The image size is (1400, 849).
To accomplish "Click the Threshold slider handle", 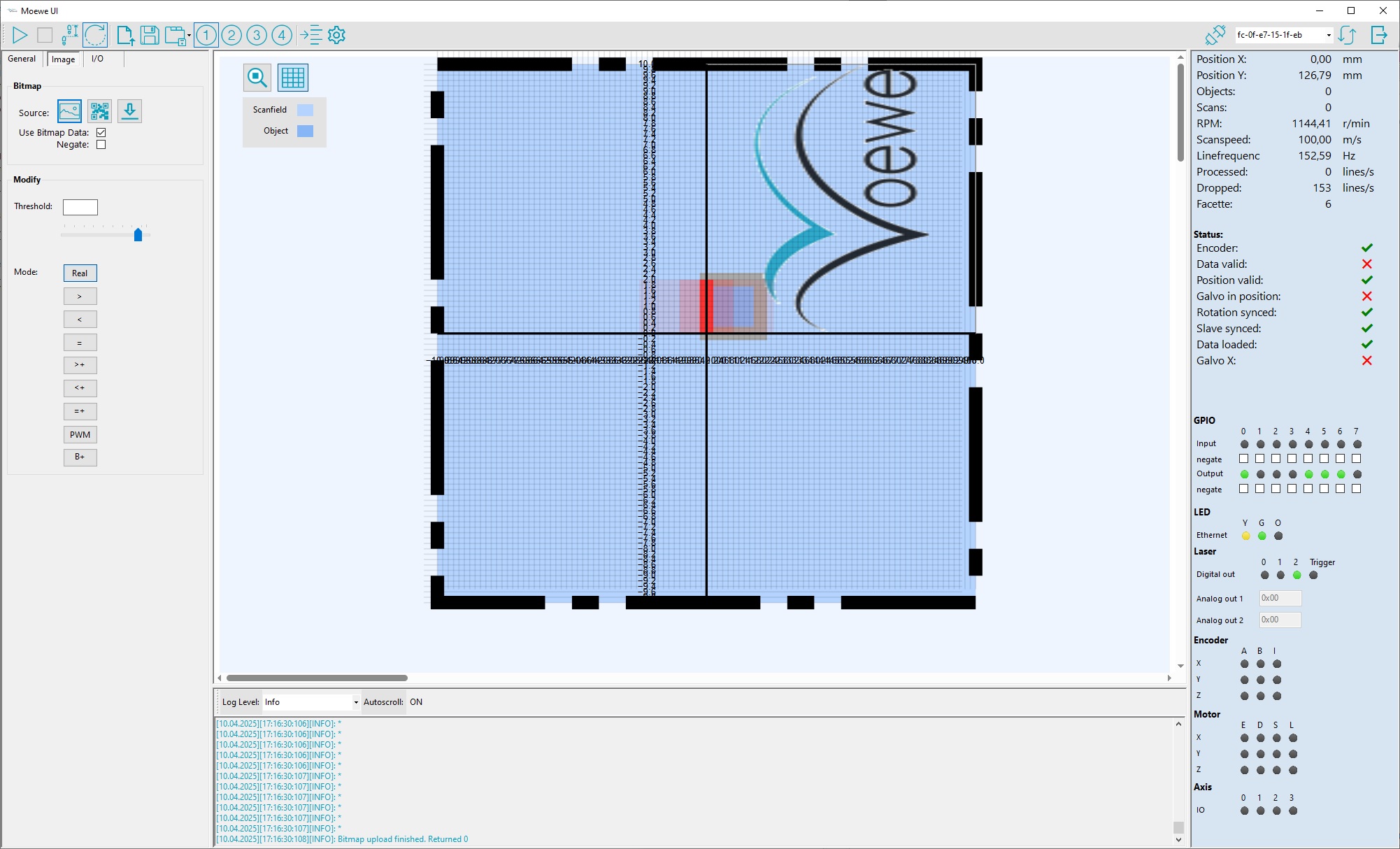I will tap(138, 235).
